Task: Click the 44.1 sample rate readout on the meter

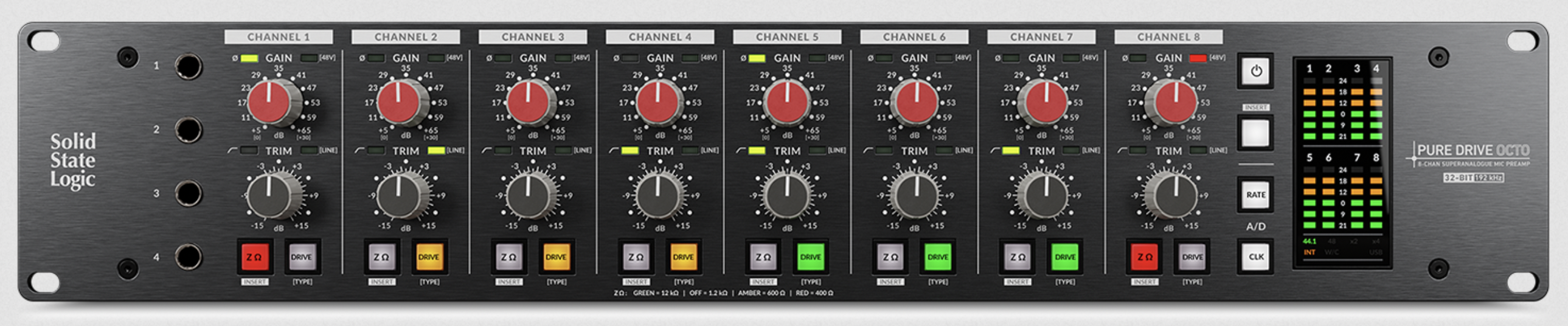Action: (1310, 241)
